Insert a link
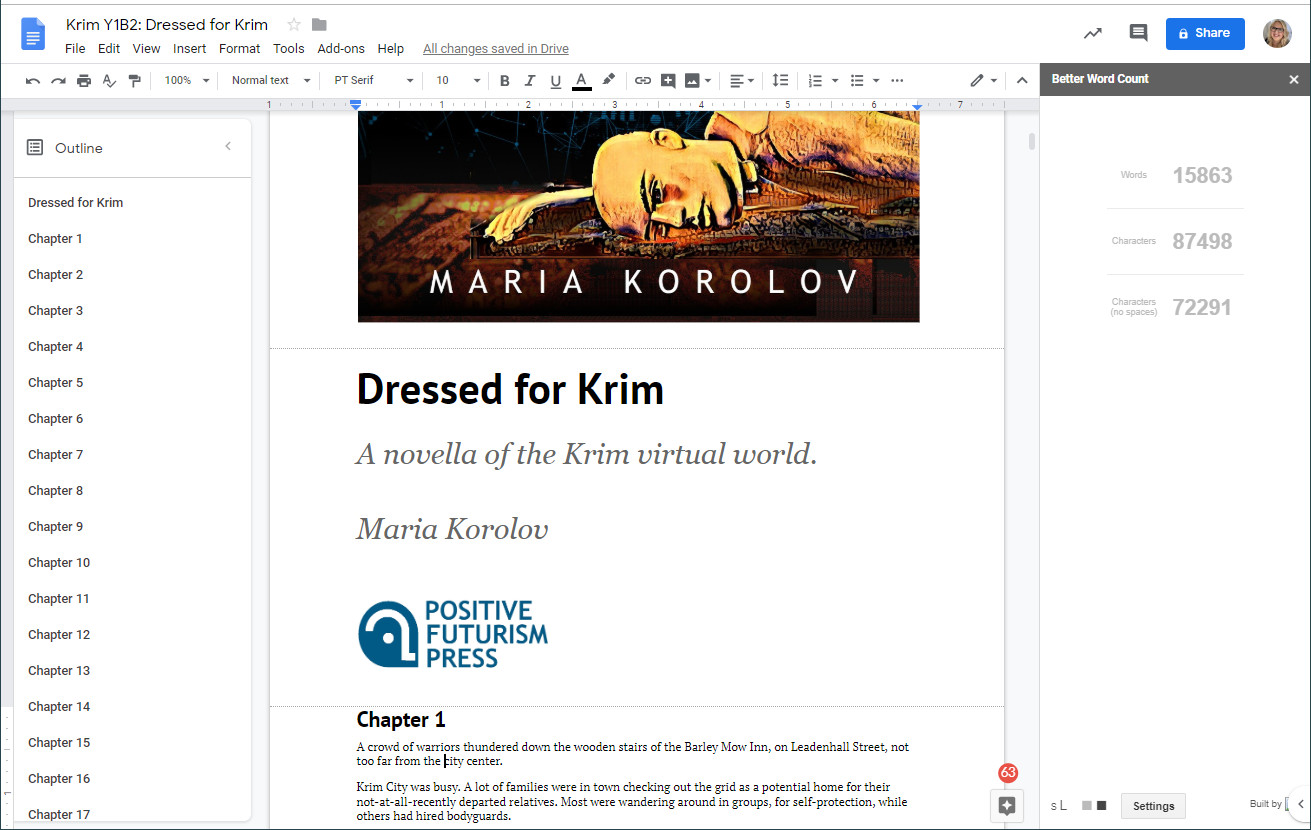1311x830 pixels. tap(643, 80)
